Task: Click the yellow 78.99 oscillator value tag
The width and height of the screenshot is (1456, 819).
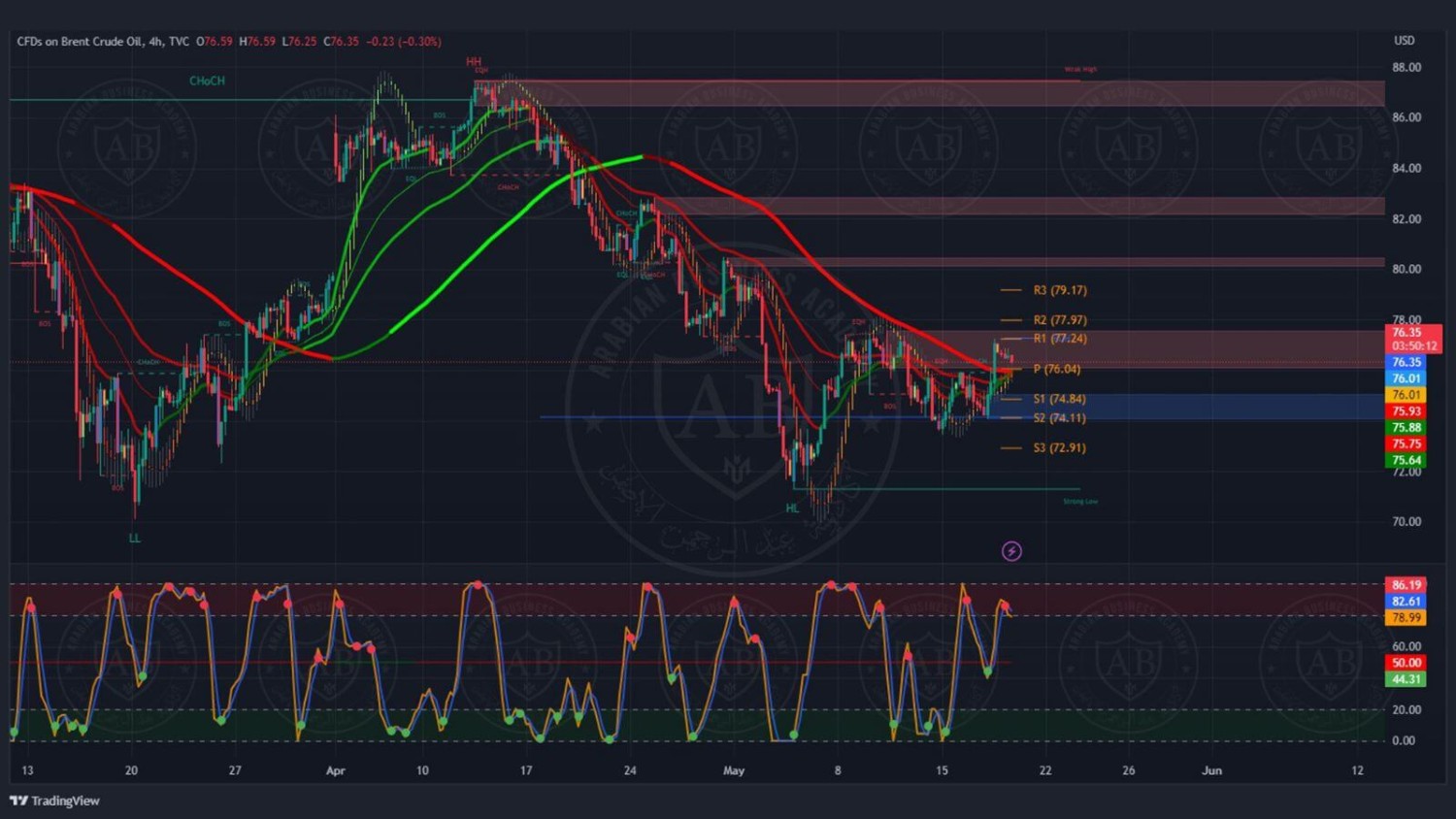Action: coord(1406,618)
